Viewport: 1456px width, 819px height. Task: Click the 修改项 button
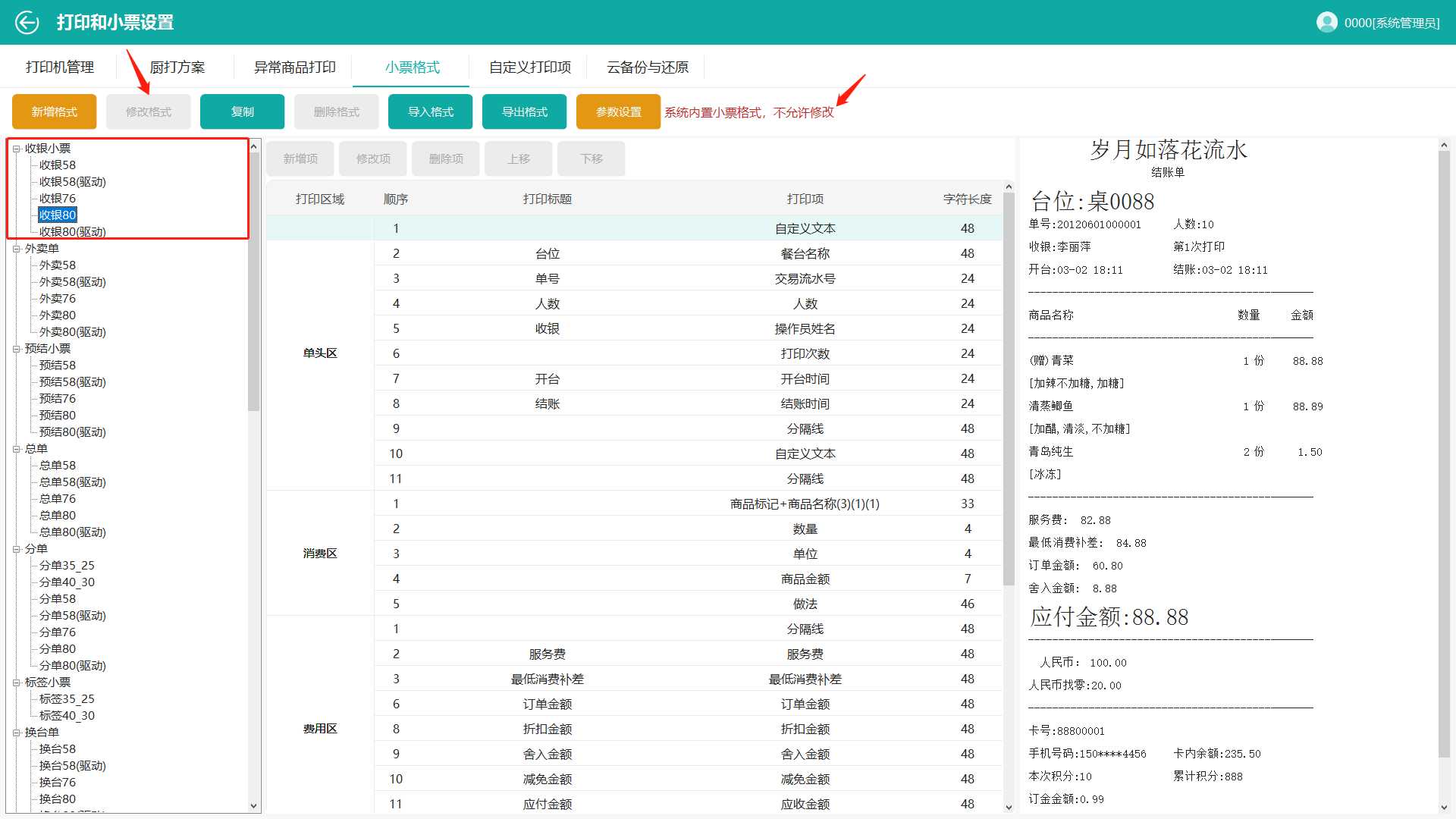point(373,158)
